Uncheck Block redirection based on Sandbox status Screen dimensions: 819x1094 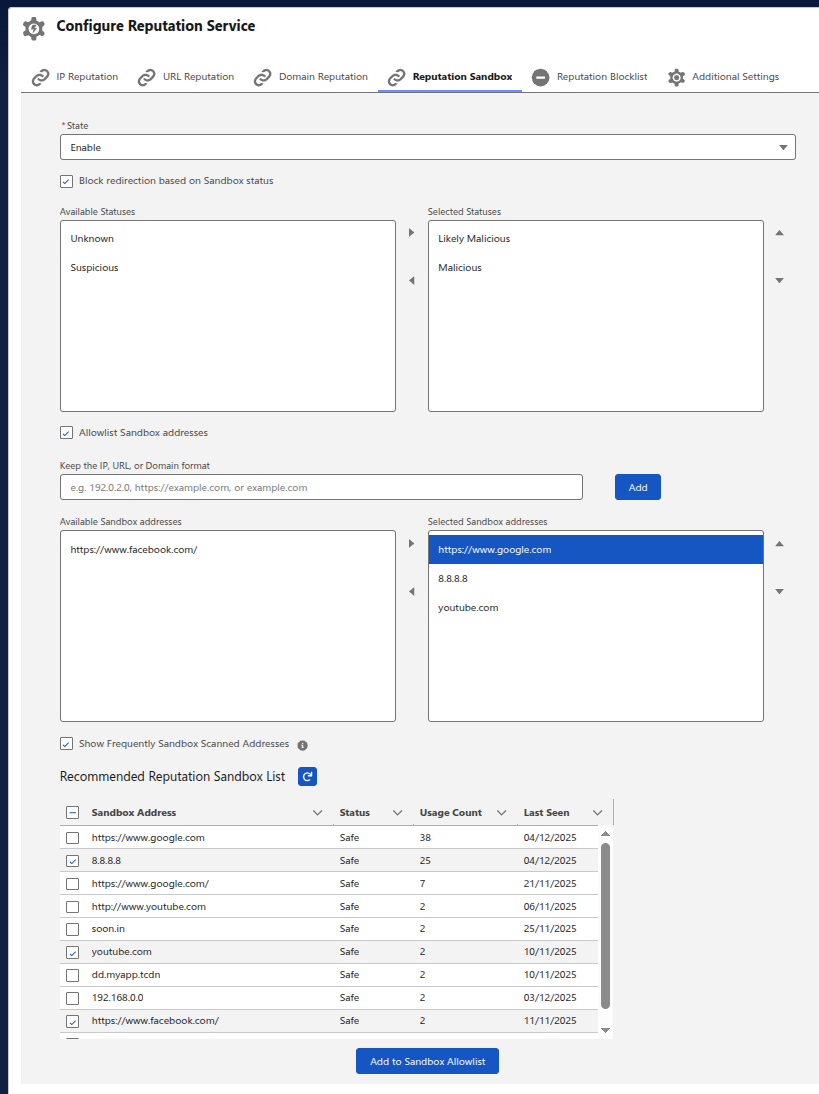point(67,181)
